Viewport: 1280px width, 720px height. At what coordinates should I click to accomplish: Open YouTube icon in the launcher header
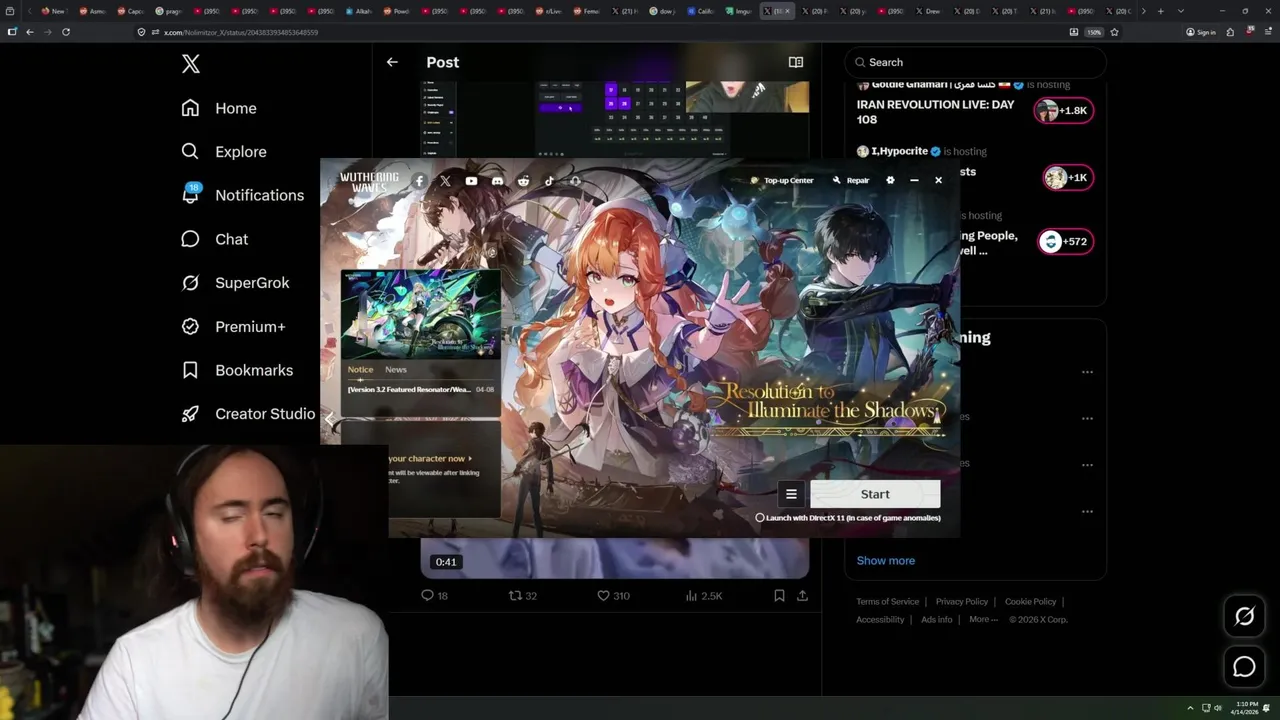coord(471,181)
